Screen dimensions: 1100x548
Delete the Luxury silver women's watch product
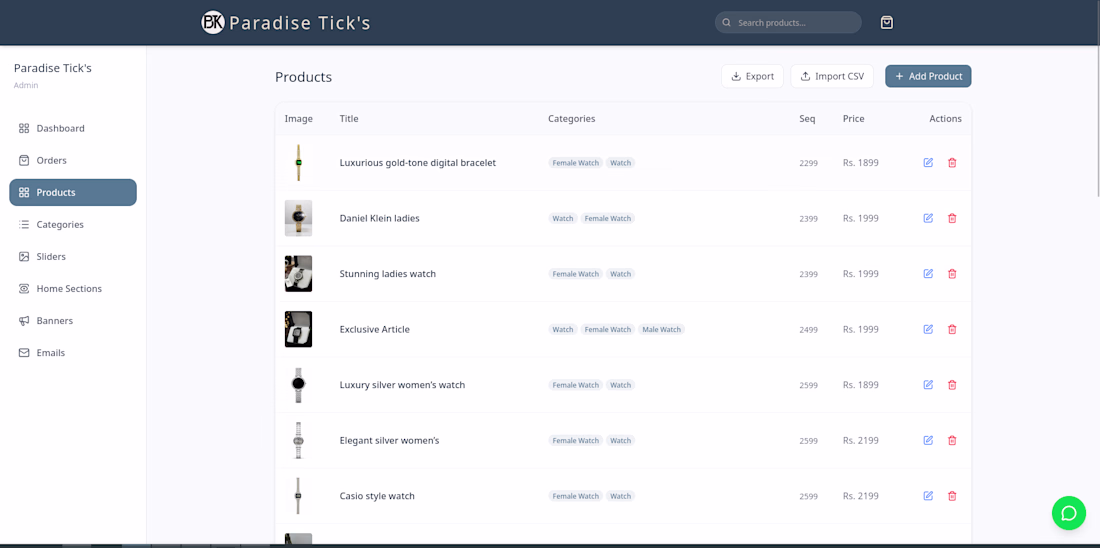tap(952, 385)
